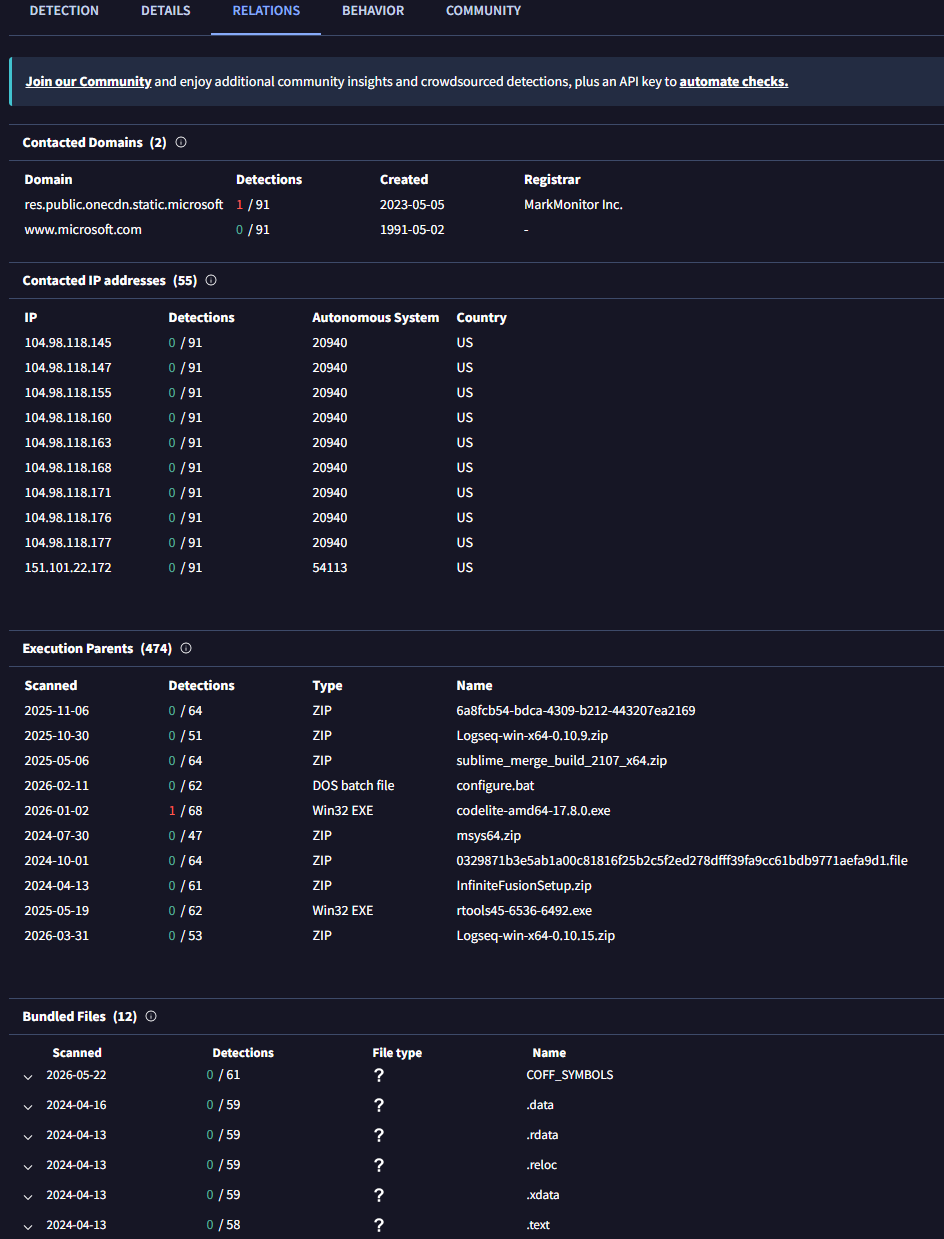The height and width of the screenshot is (1239, 944).
Task: Click autonomous system 54113 value
Action: click(x=330, y=567)
